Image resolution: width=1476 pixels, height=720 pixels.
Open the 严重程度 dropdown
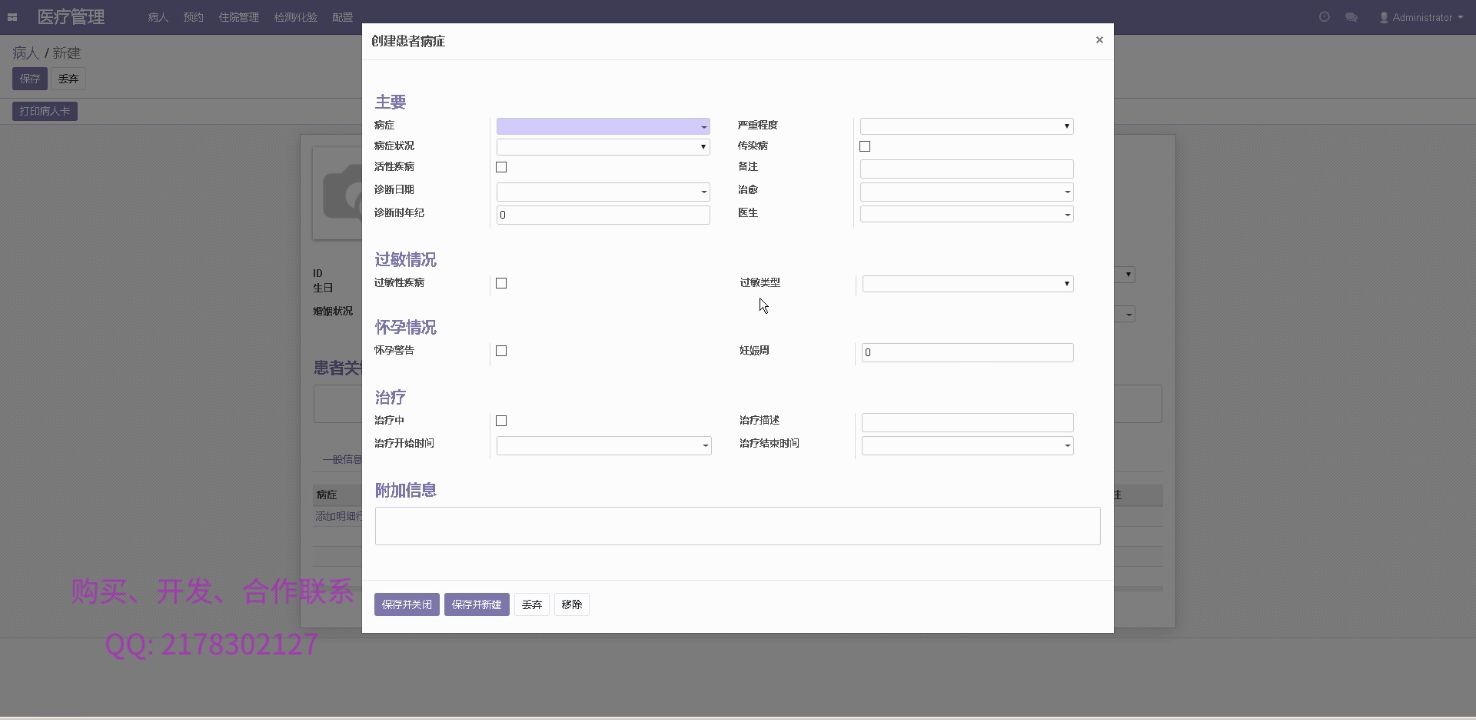tap(965, 126)
